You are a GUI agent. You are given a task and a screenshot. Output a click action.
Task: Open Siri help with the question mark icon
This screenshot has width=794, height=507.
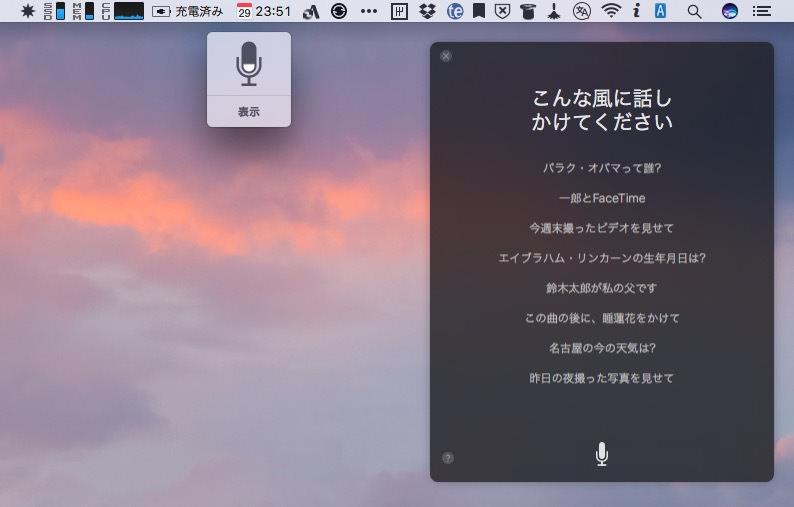pos(448,458)
